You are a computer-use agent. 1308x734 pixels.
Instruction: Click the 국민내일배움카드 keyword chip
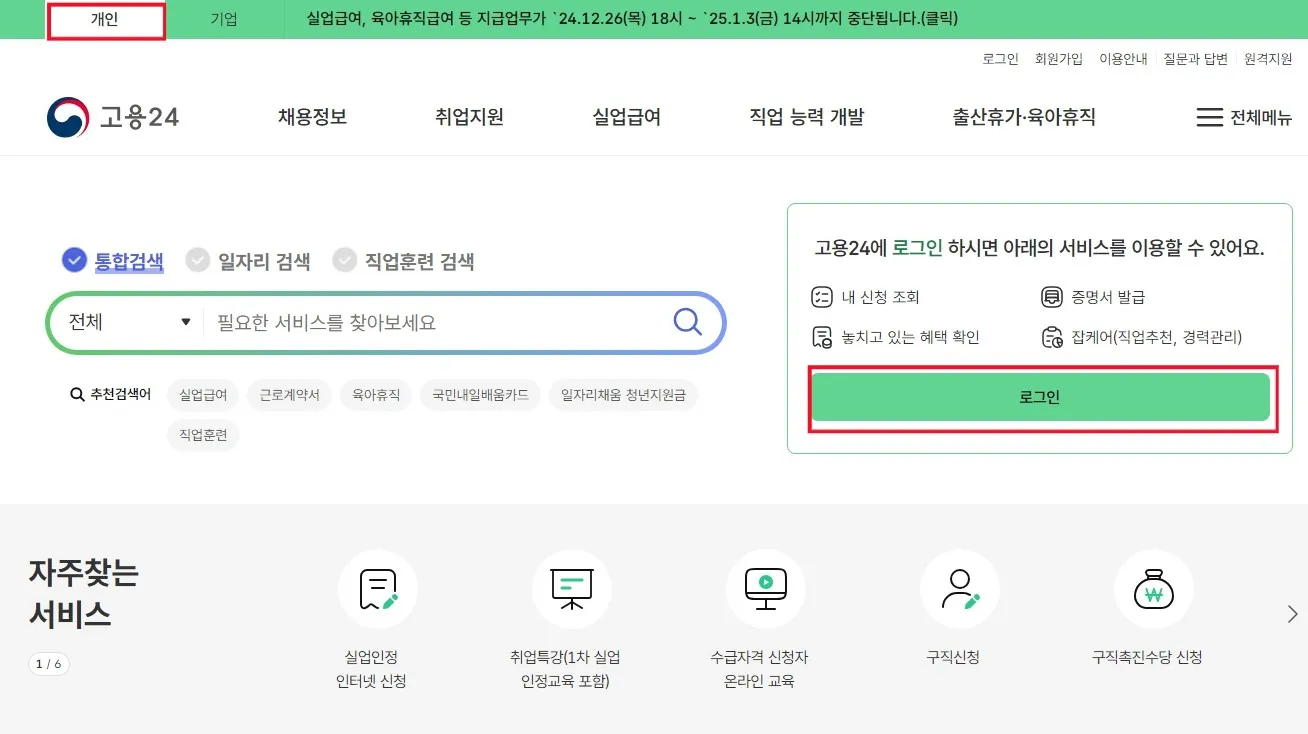[x=480, y=395]
